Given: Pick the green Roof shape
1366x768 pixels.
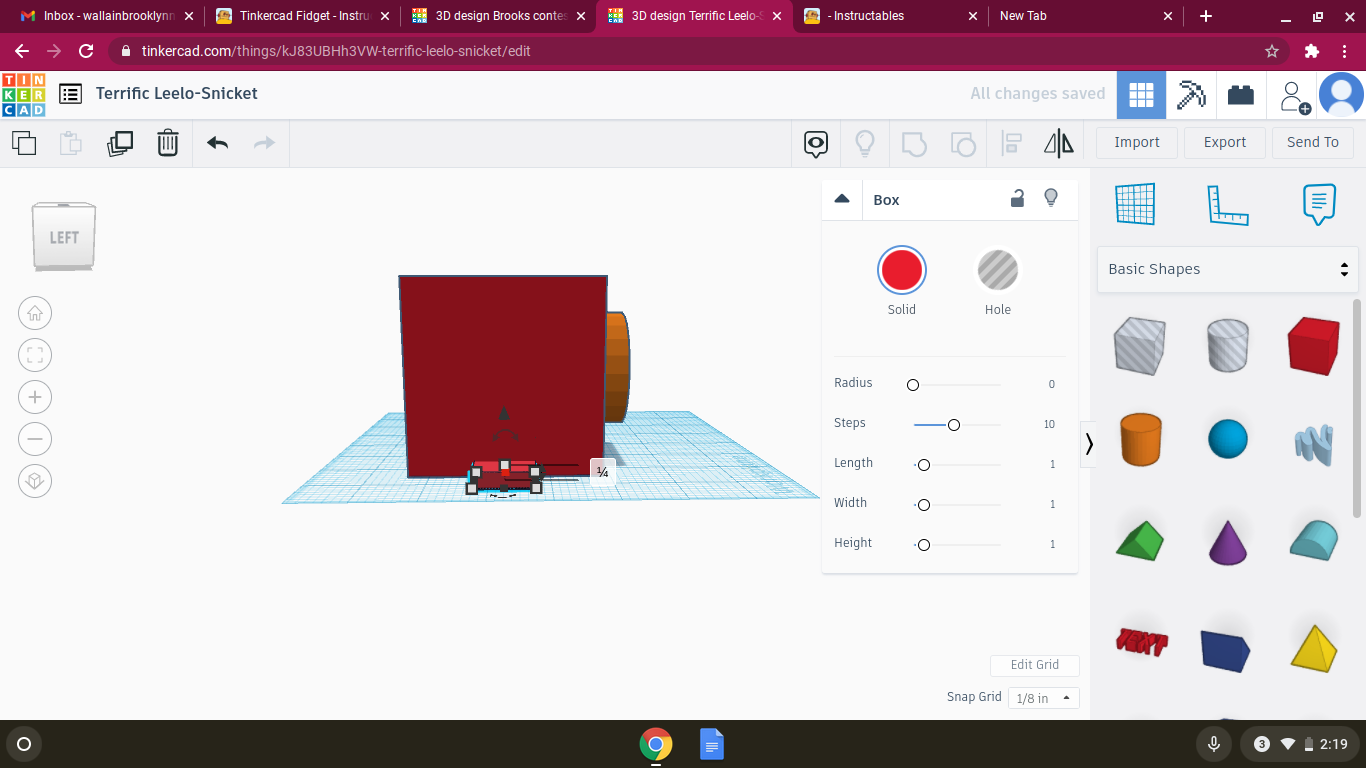Looking at the screenshot, I should click(1140, 540).
